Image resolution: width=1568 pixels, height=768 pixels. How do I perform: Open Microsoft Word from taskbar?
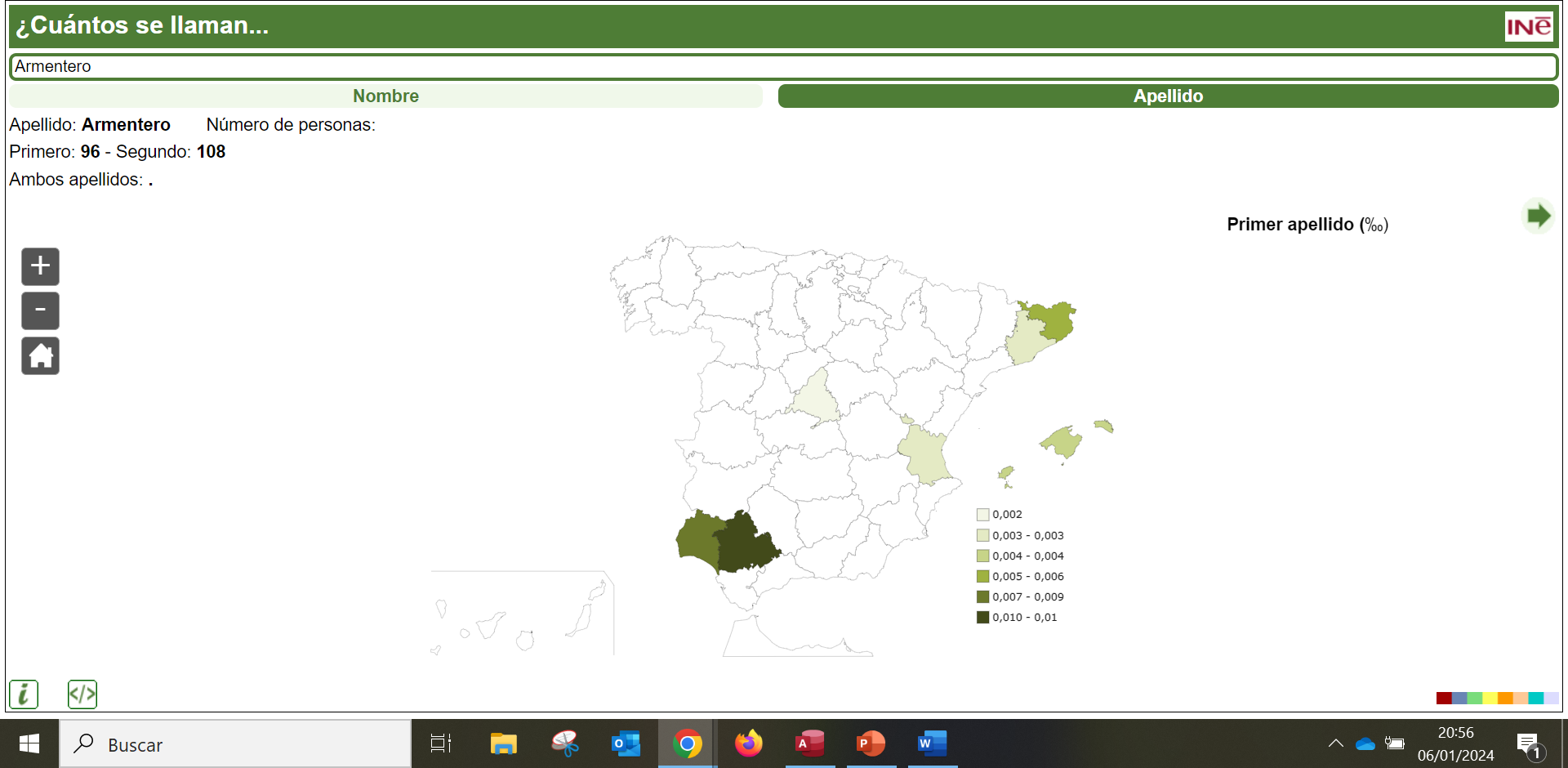click(x=932, y=743)
